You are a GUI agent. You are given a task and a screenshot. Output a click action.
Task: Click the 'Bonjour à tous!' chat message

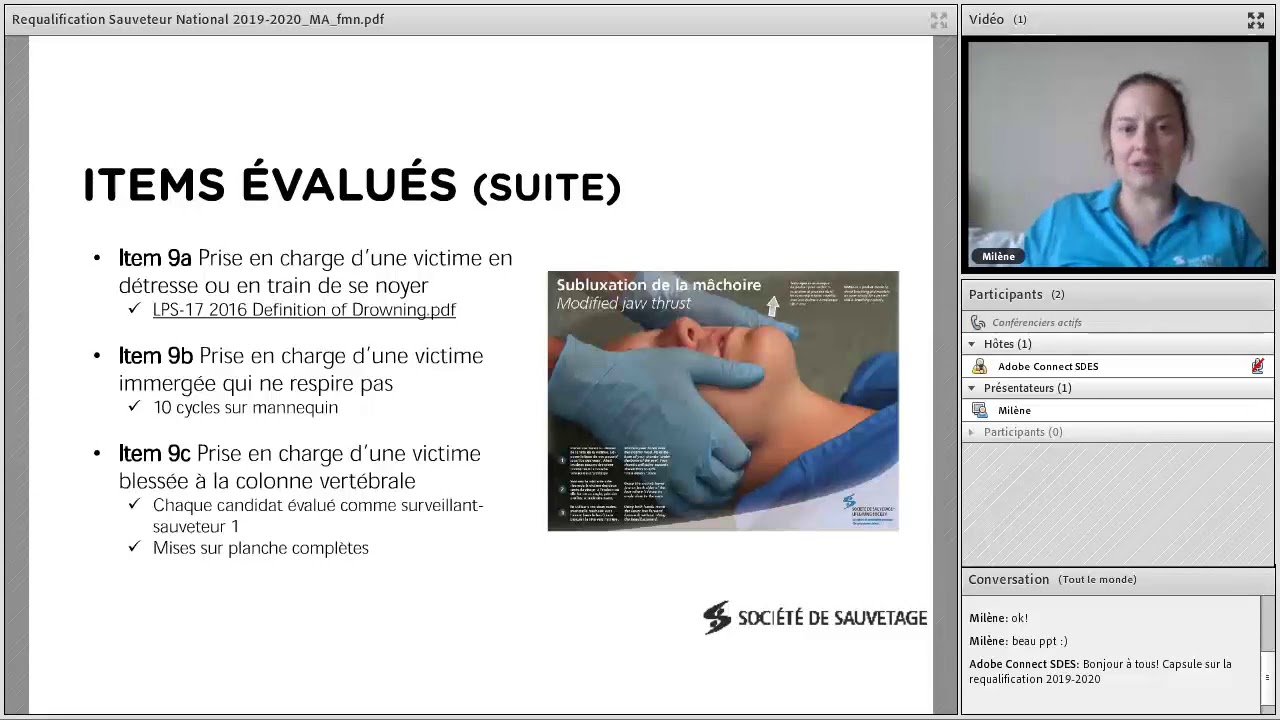tap(1100, 671)
